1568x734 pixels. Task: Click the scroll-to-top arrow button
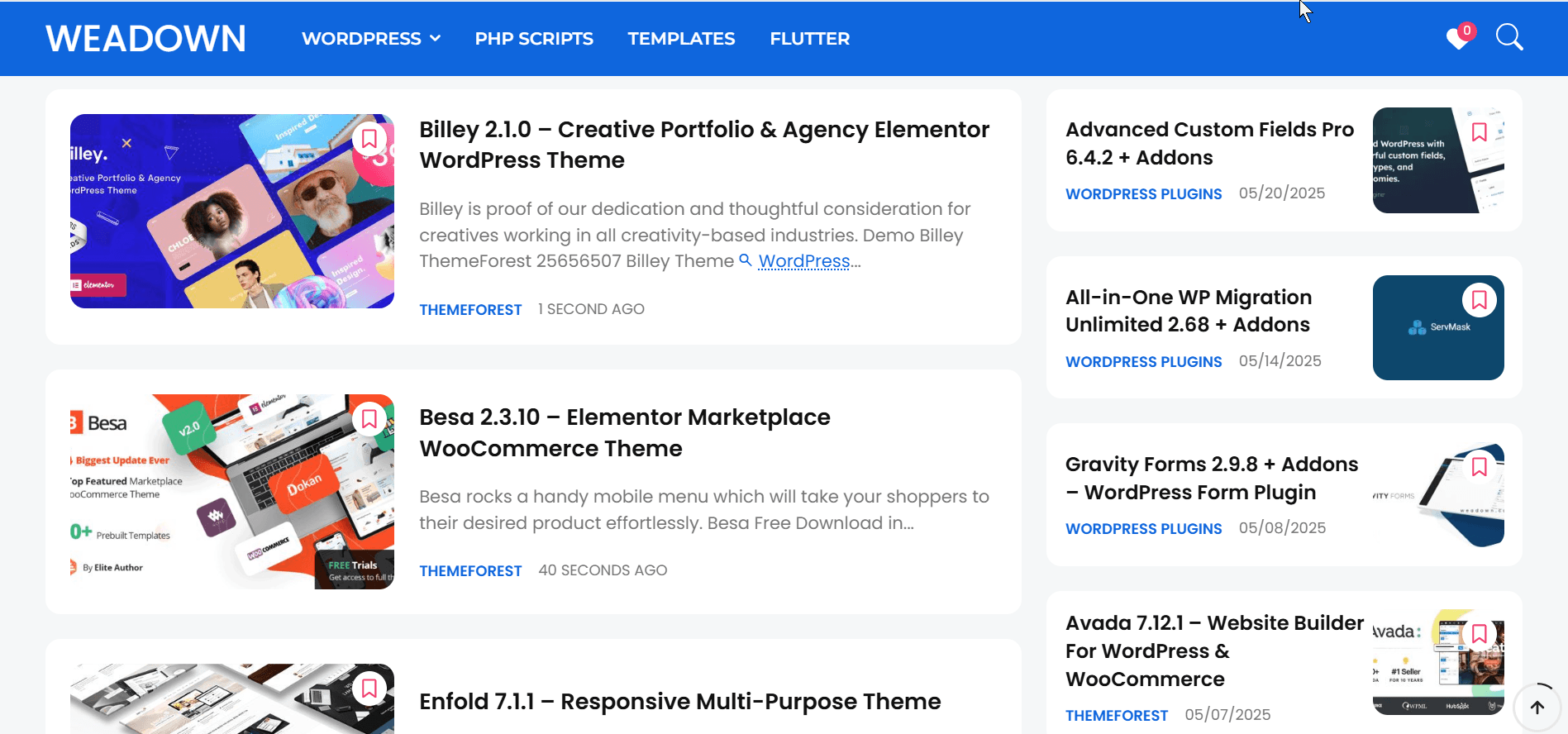coord(1537,707)
